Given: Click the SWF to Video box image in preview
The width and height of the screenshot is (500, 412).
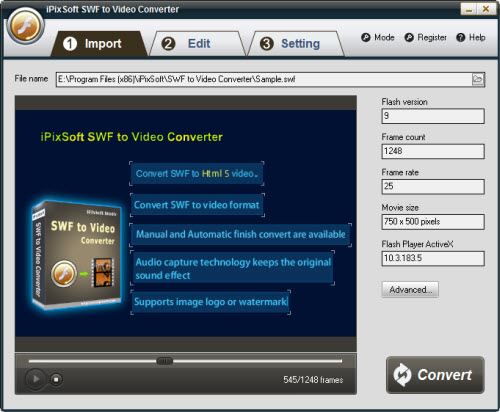Looking at the screenshot, I should tap(77, 254).
